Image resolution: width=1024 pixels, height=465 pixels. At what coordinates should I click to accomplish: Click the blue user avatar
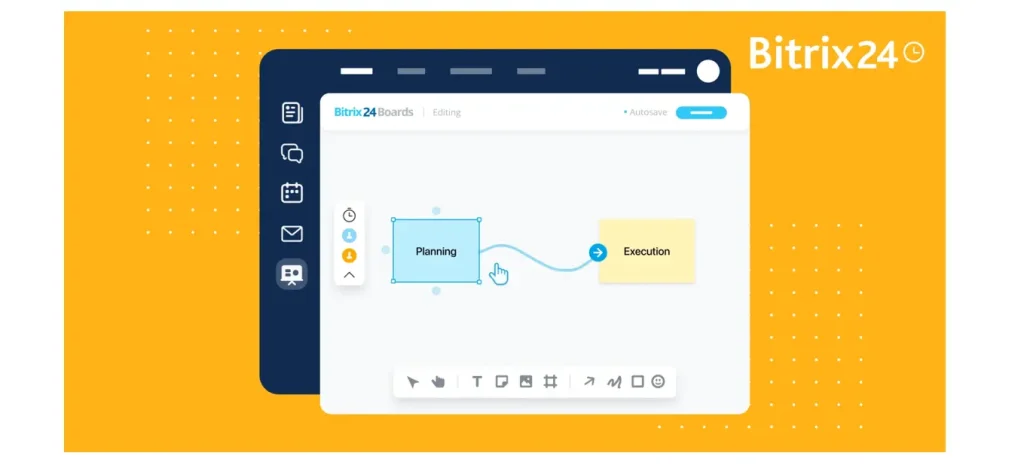pos(349,235)
